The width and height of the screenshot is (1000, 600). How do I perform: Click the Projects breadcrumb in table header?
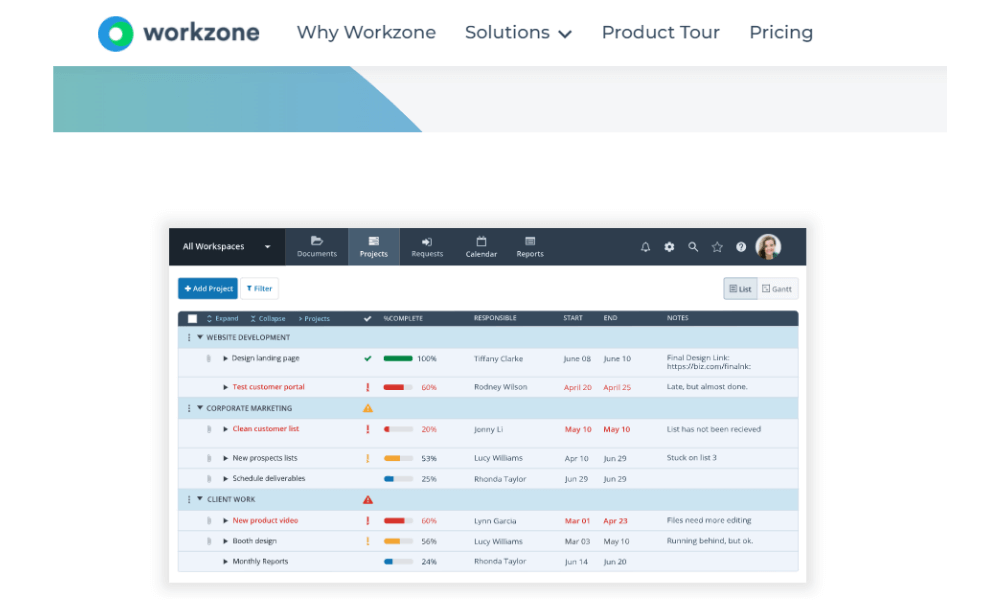point(314,318)
